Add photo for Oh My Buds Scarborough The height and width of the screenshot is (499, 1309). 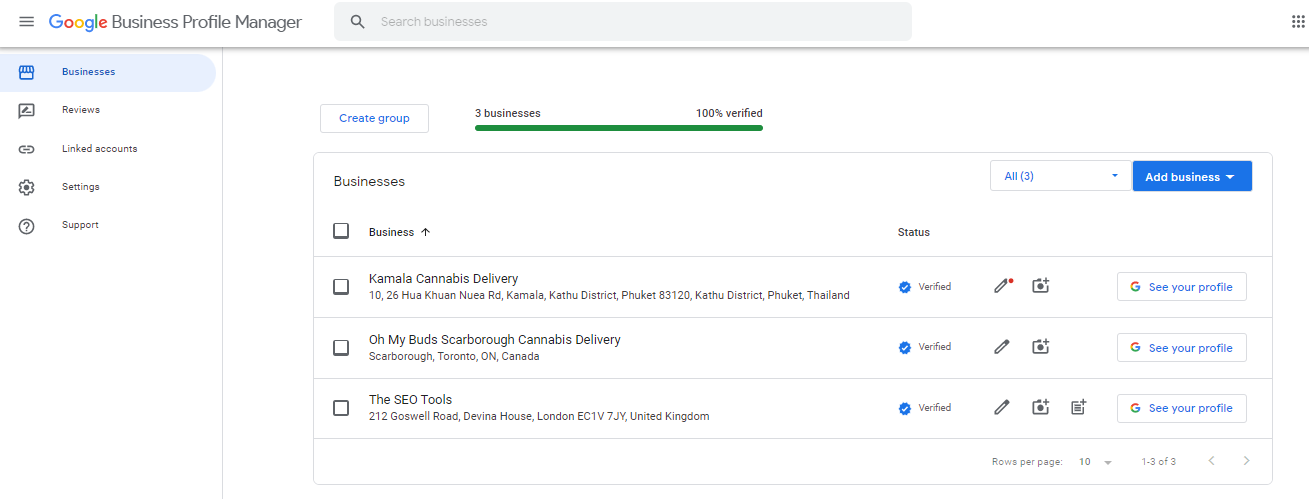[x=1041, y=347]
